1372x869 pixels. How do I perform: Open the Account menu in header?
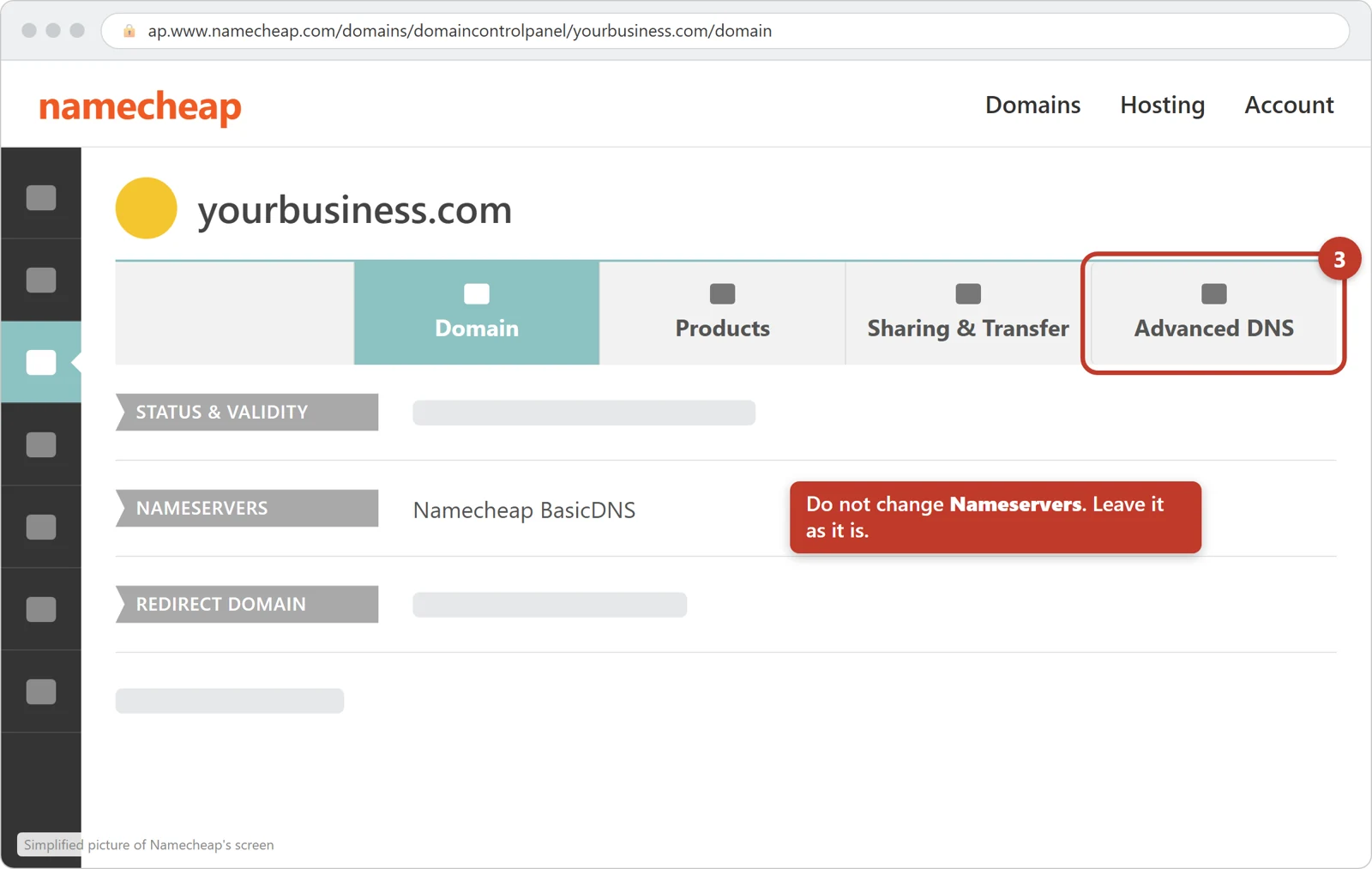[x=1289, y=105]
